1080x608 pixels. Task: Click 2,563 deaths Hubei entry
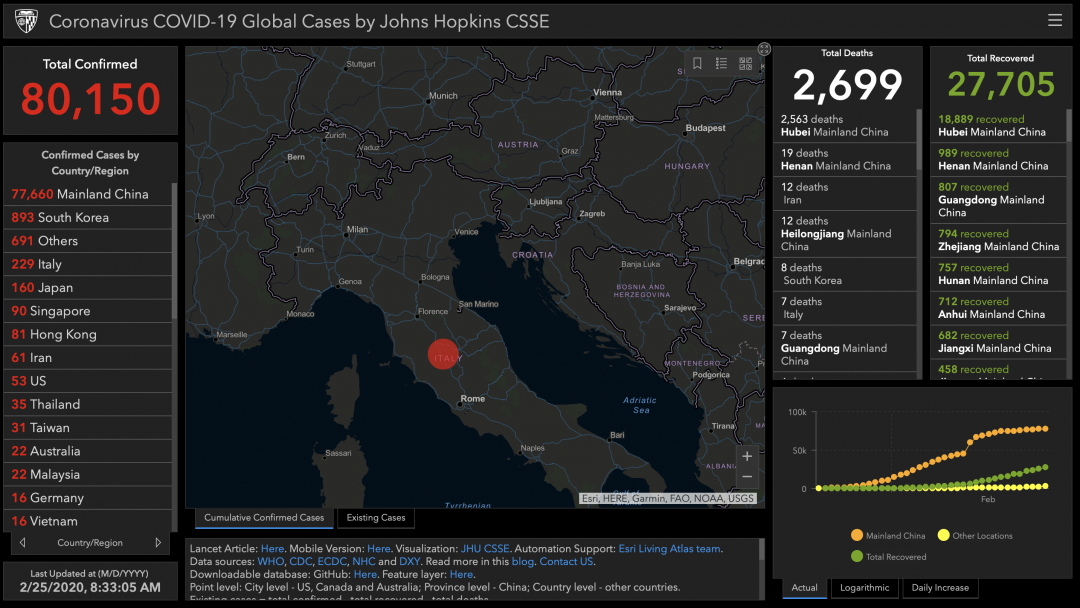pos(845,125)
